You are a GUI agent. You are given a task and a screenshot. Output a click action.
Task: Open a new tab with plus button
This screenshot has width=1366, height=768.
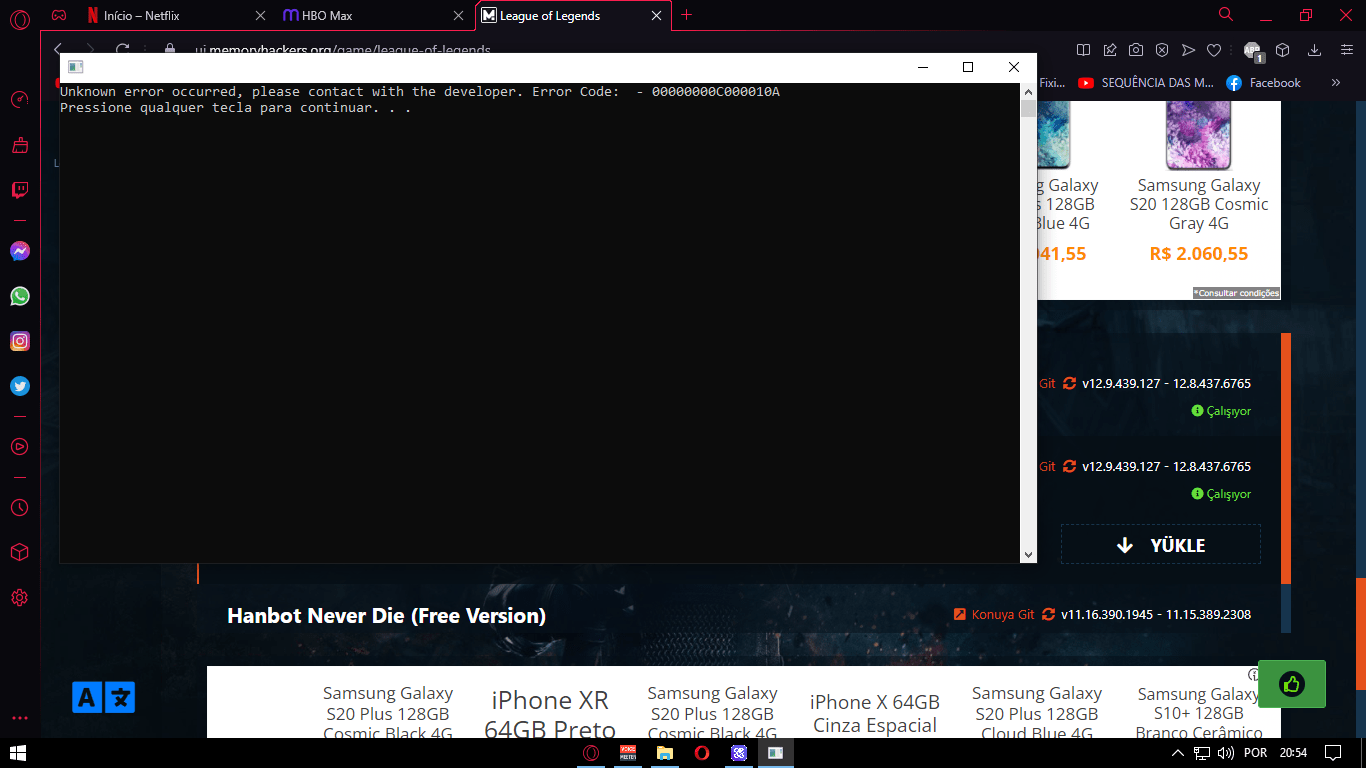tap(687, 15)
